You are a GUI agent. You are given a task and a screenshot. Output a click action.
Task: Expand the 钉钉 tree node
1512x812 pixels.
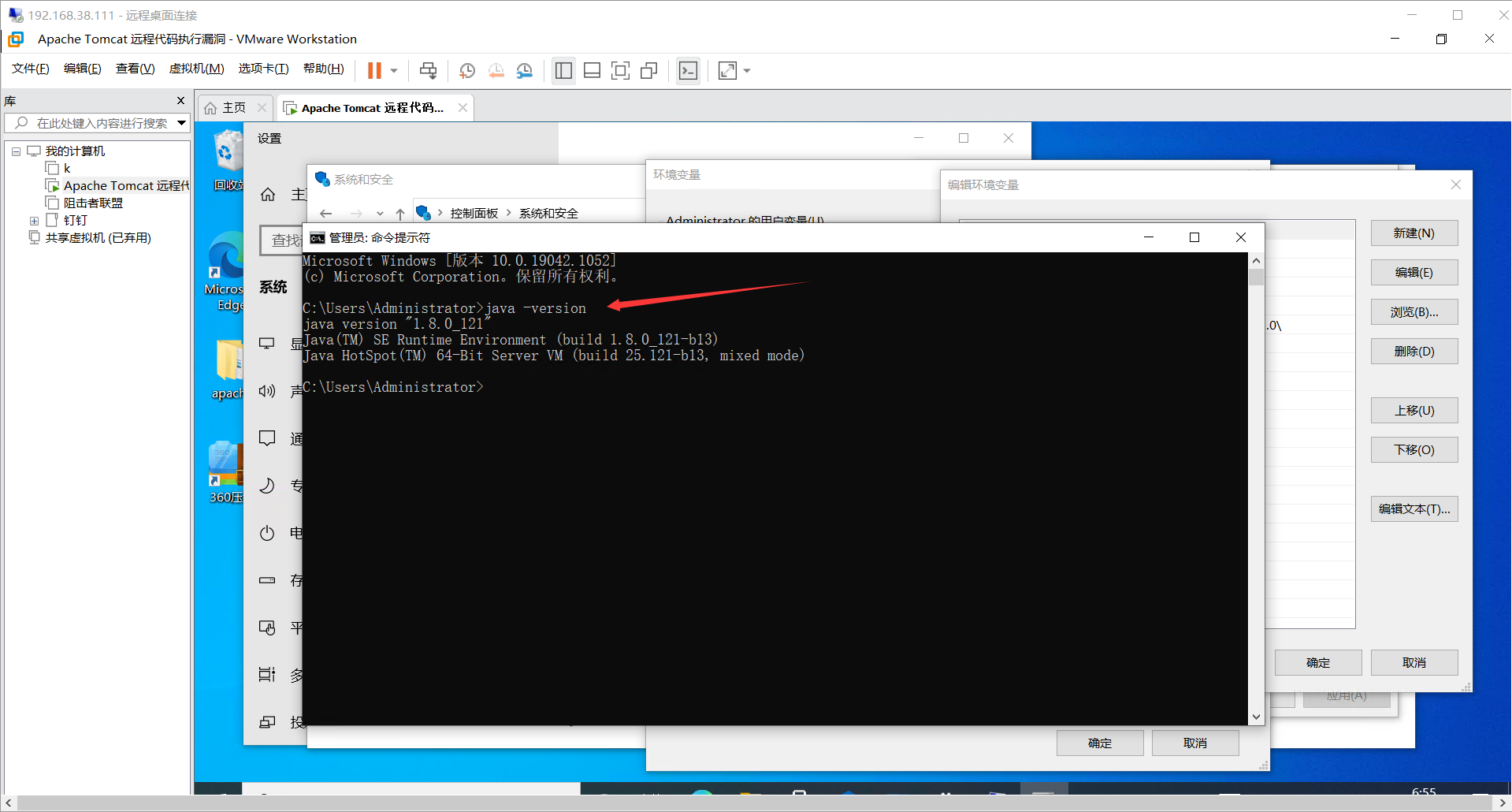[x=34, y=221]
